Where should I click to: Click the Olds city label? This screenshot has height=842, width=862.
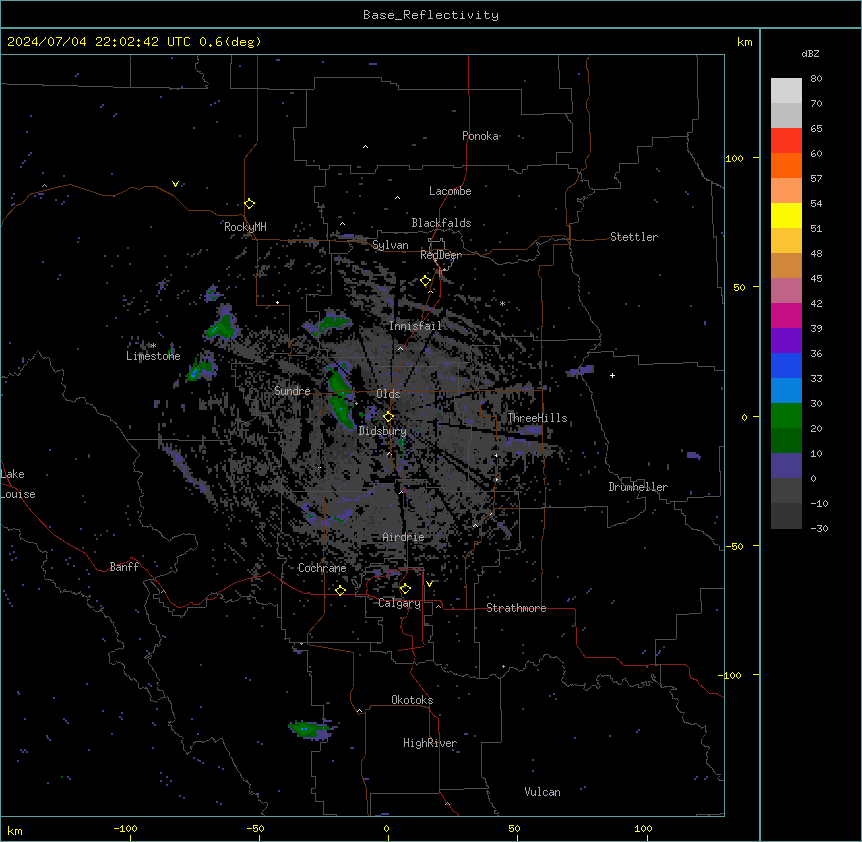pos(388,394)
